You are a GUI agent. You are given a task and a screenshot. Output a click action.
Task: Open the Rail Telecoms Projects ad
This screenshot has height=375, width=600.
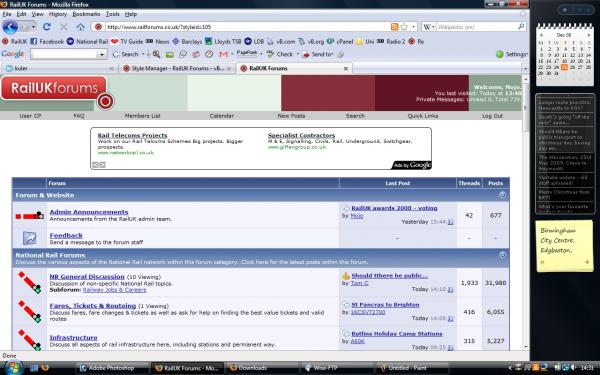tap(132, 135)
